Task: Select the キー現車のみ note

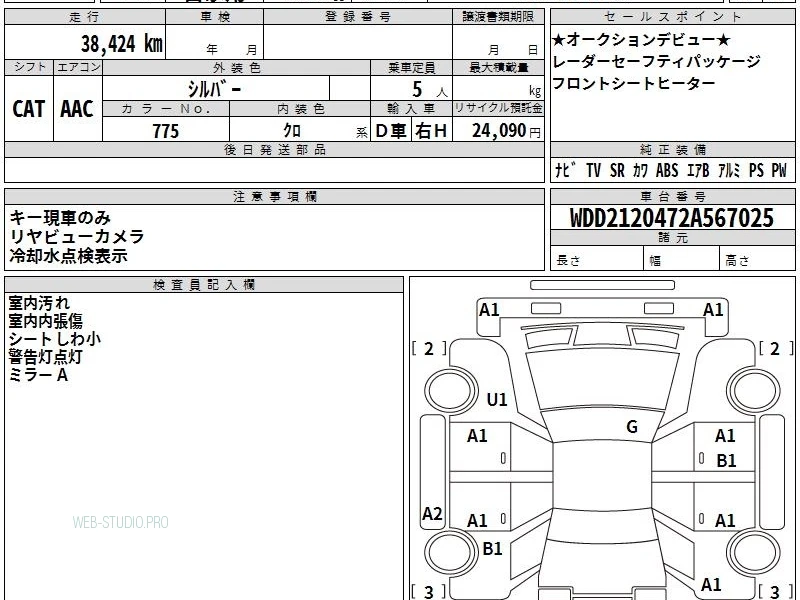Action: pos(60,218)
